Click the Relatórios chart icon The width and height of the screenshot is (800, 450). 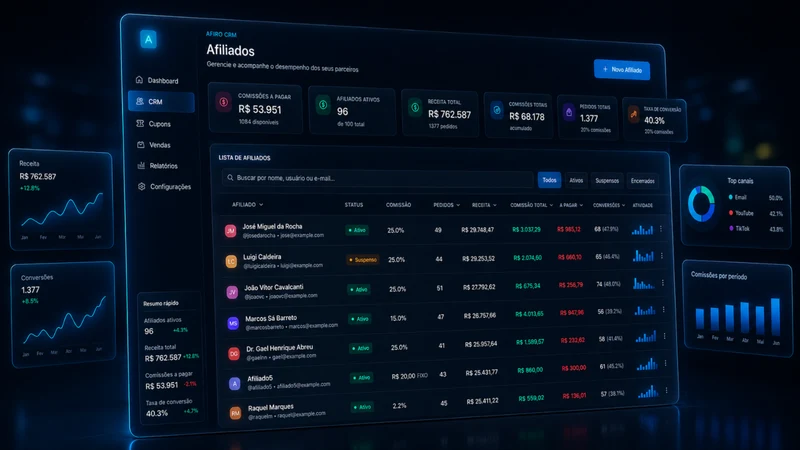click(141, 165)
